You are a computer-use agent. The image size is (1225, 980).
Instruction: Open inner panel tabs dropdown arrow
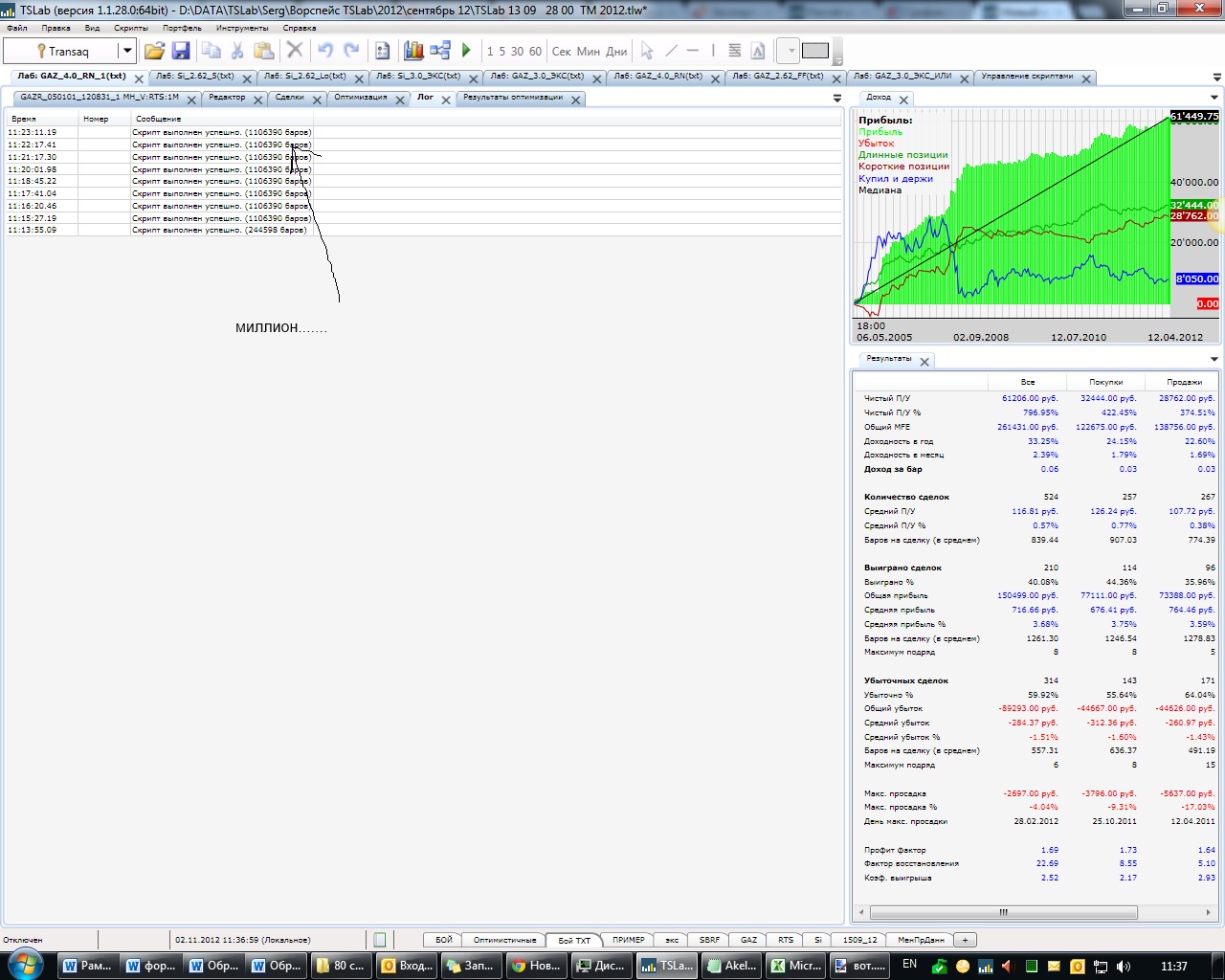click(x=837, y=99)
